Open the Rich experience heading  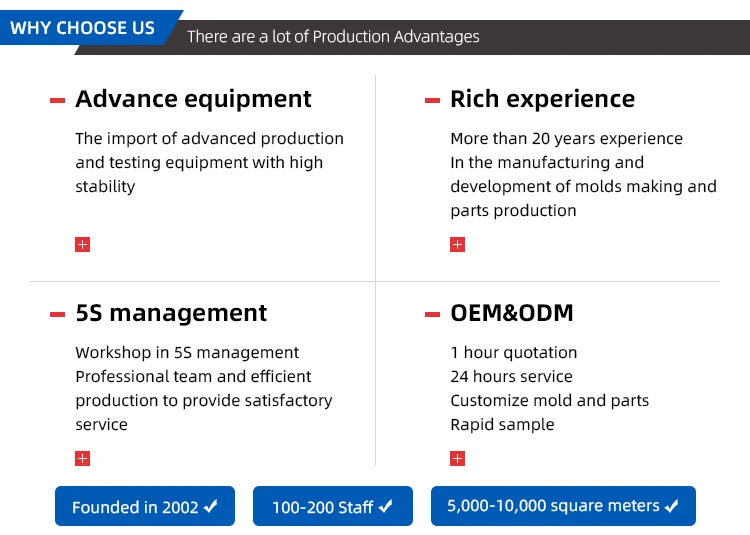pyautogui.click(x=542, y=99)
